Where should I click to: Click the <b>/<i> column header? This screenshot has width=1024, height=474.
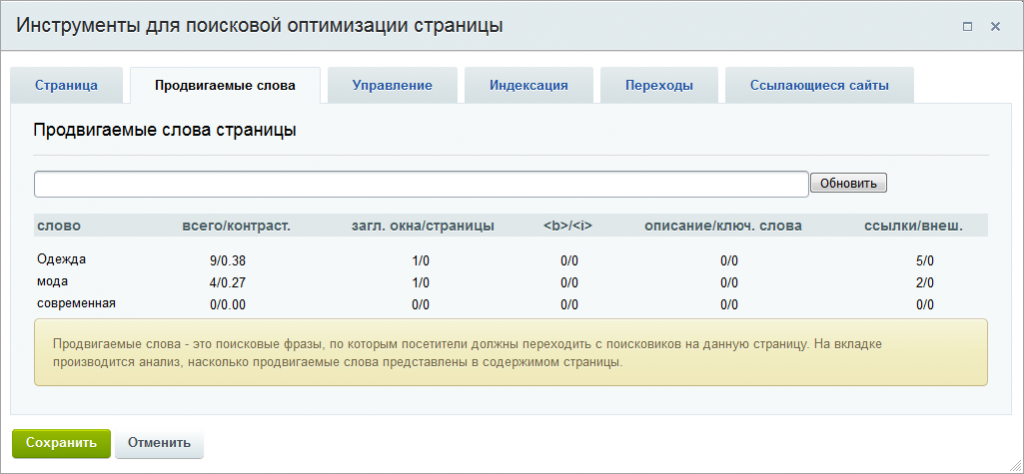pos(568,226)
